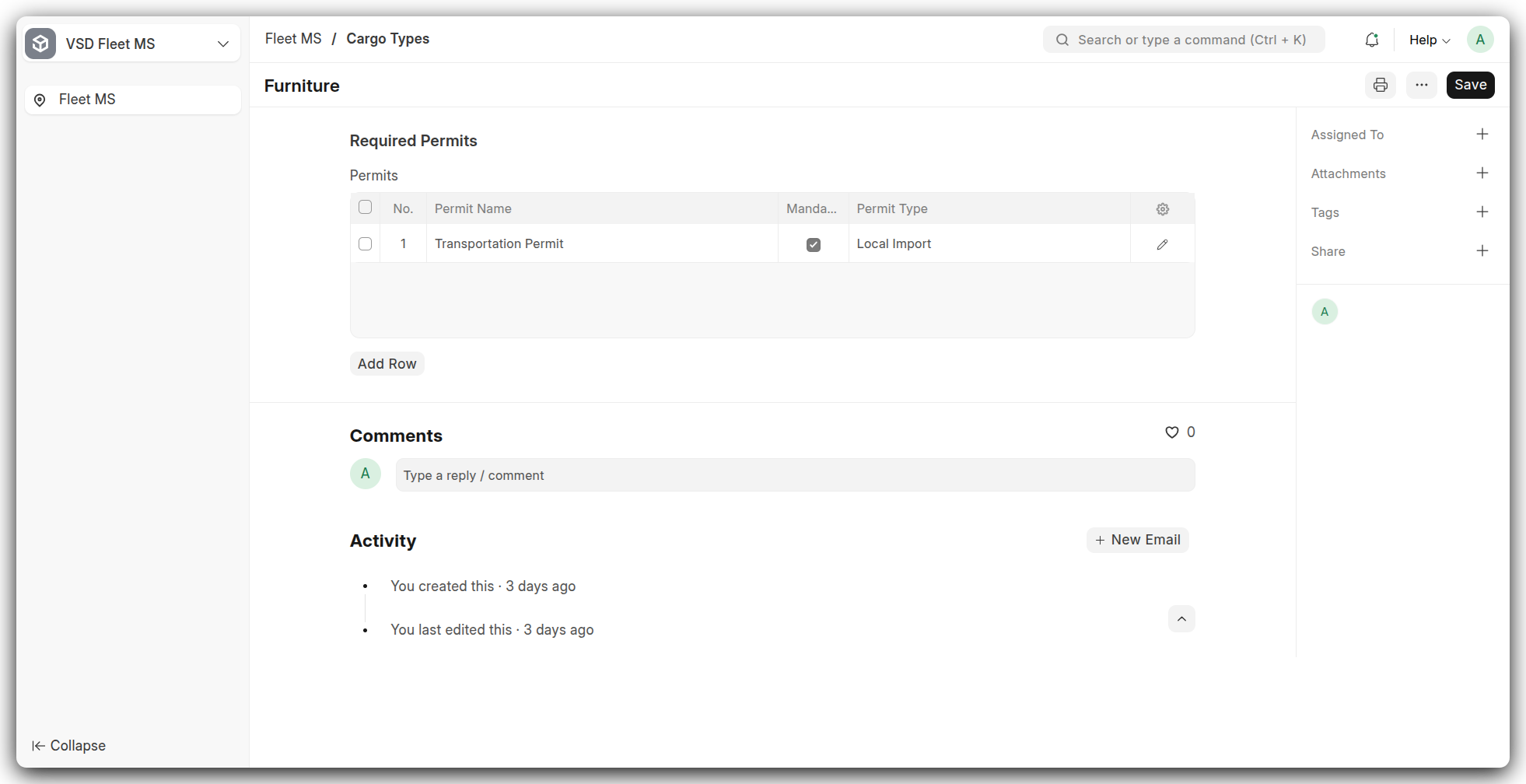Share the document with plus icon
This screenshot has width=1526, height=784.
1482,251
